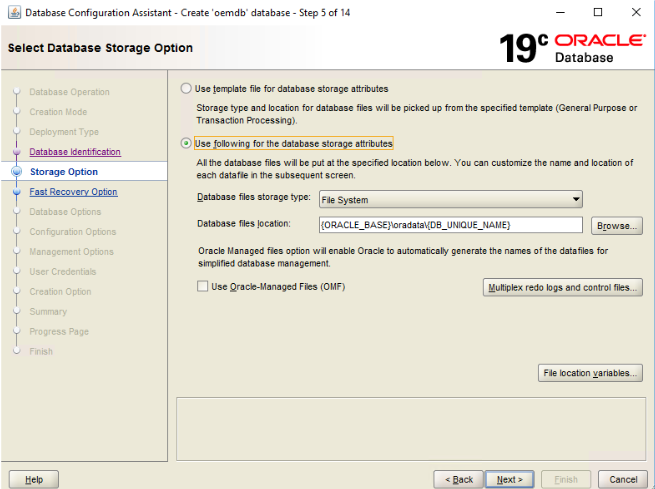Click the Next button
This screenshot has width=655, height=489.
[x=509, y=479]
